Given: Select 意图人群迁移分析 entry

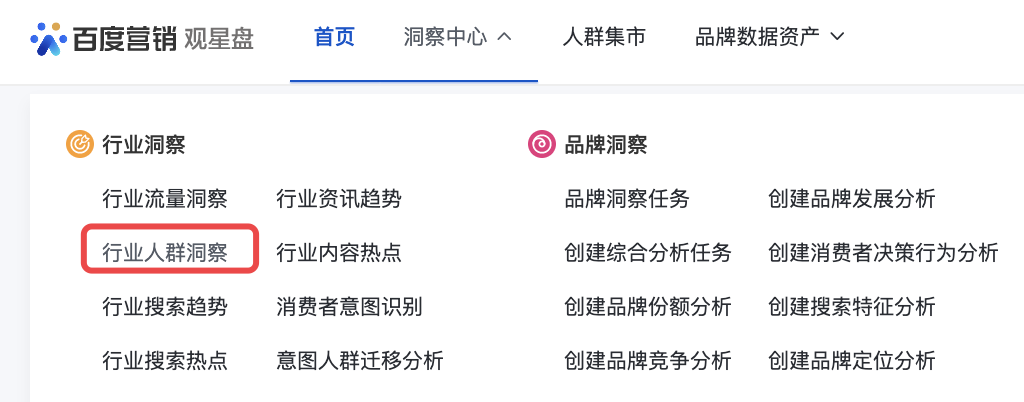Looking at the screenshot, I should click(360, 360).
